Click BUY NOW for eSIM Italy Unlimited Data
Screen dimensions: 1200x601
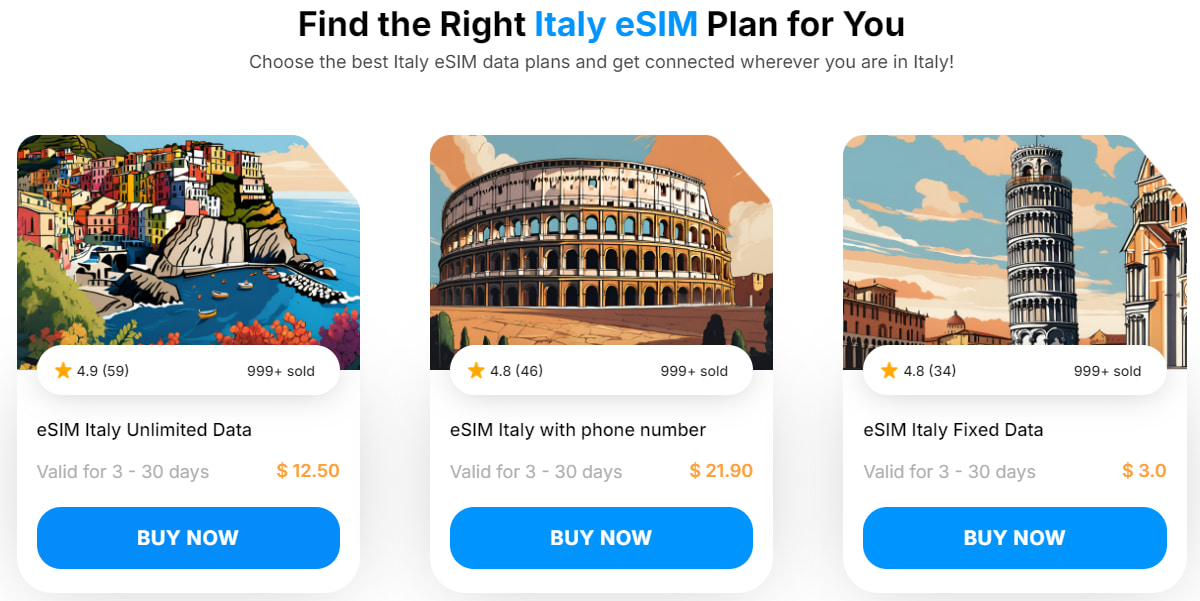pyautogui.click(x=187, y=537)
